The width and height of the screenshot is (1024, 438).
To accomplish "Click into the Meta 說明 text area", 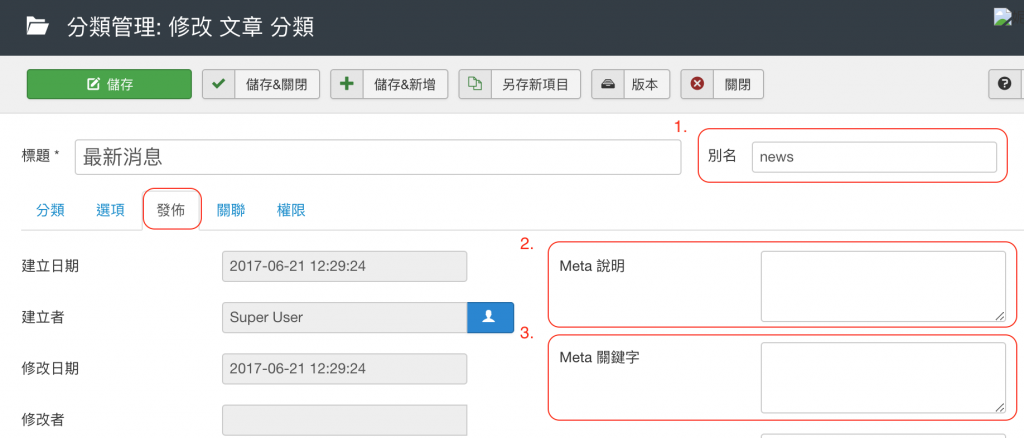I will (882, 286).
